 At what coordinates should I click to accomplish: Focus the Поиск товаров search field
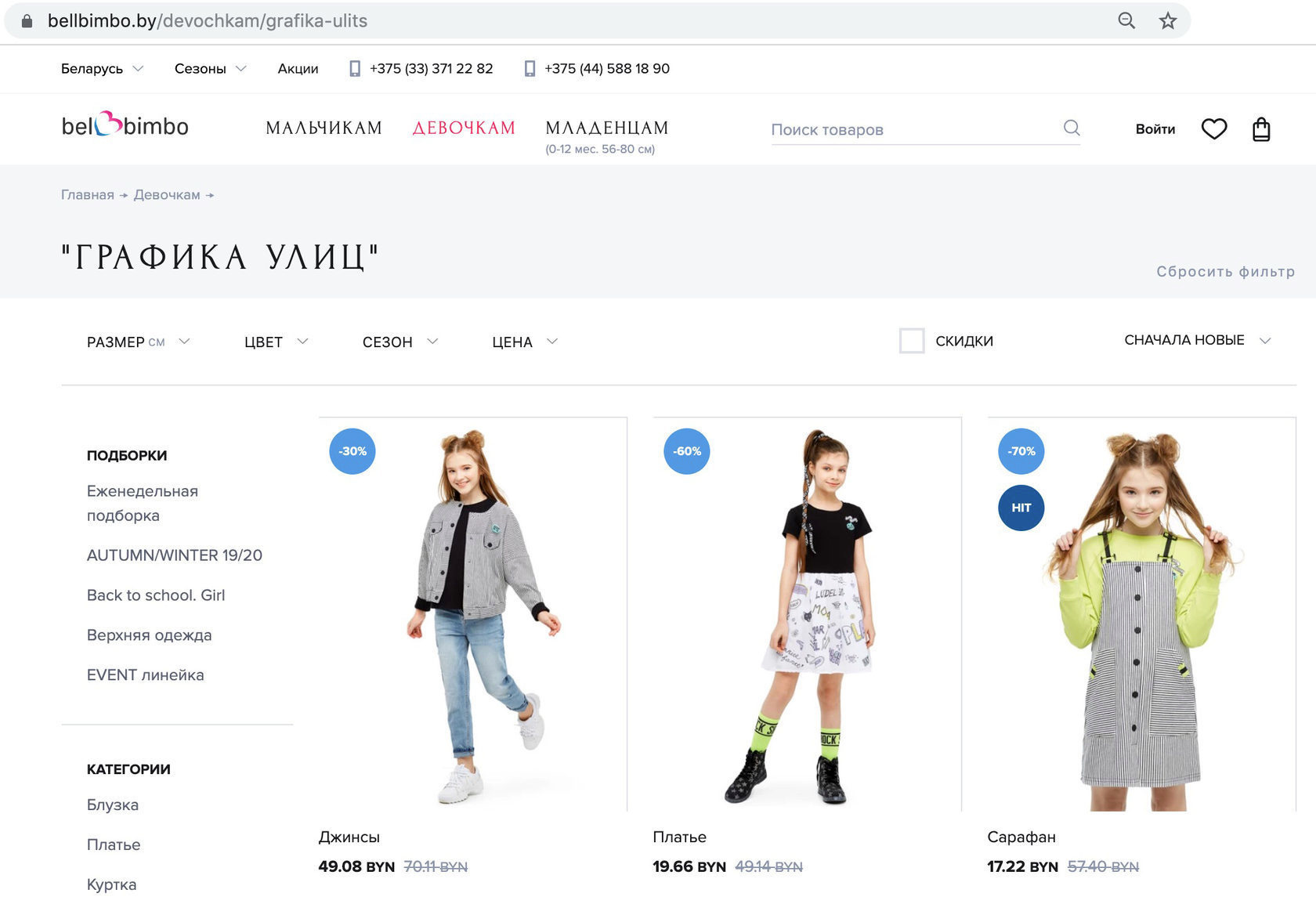click(x=913, y=129)
